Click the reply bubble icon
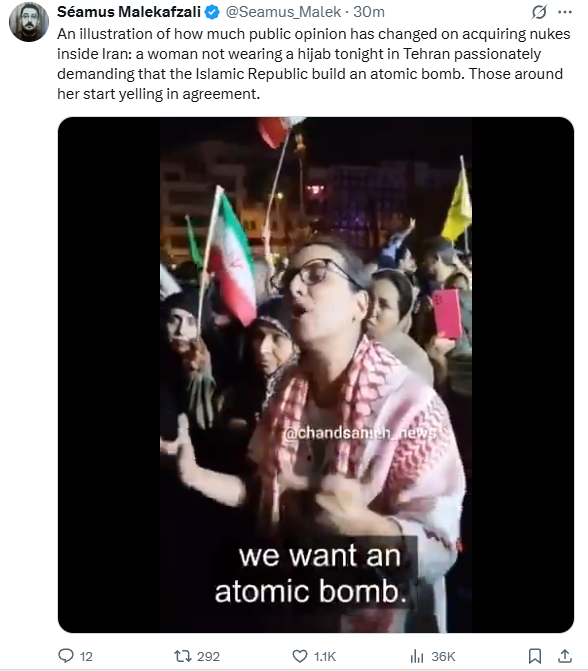588x671 pixels. [x=66, y=656]
